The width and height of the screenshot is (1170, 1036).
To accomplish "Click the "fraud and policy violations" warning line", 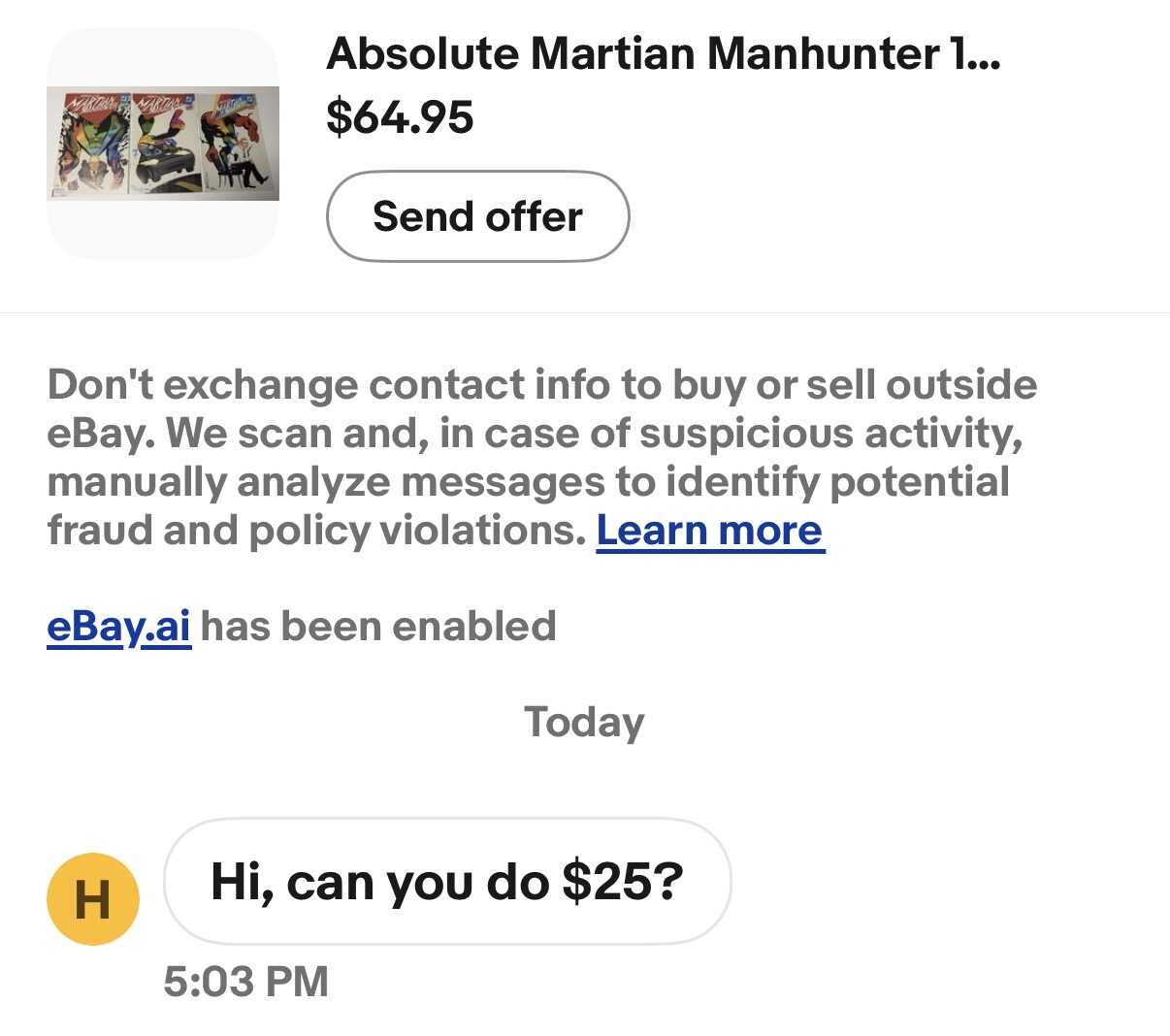I will point(316,530).
